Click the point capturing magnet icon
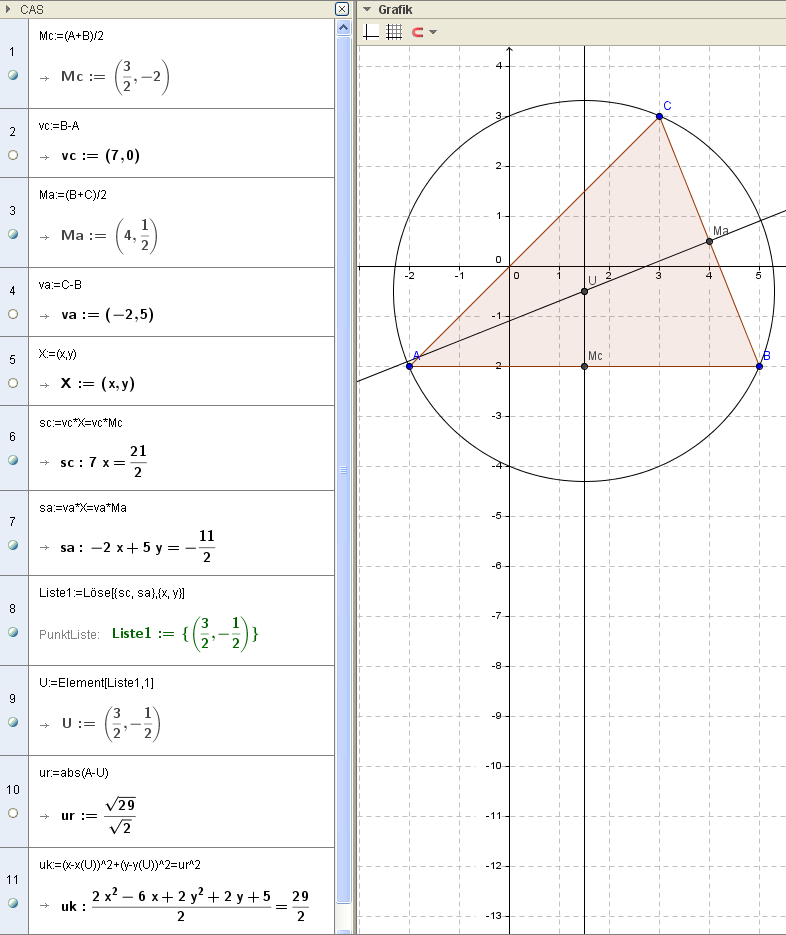The width and height of the screenshot is (786, 935). tap(417, 32)
